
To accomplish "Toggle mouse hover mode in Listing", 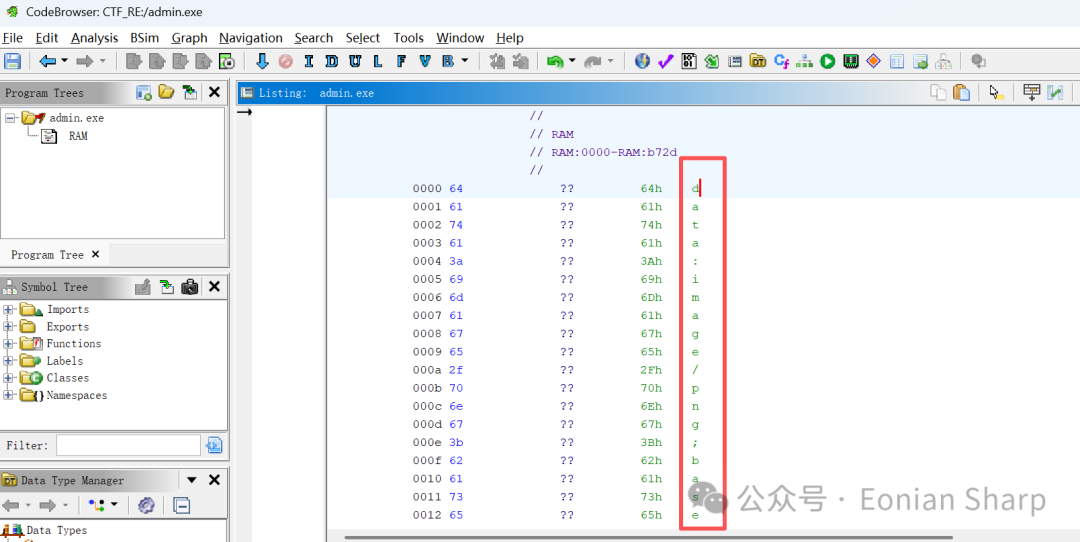I will click(x=995, y=92).
